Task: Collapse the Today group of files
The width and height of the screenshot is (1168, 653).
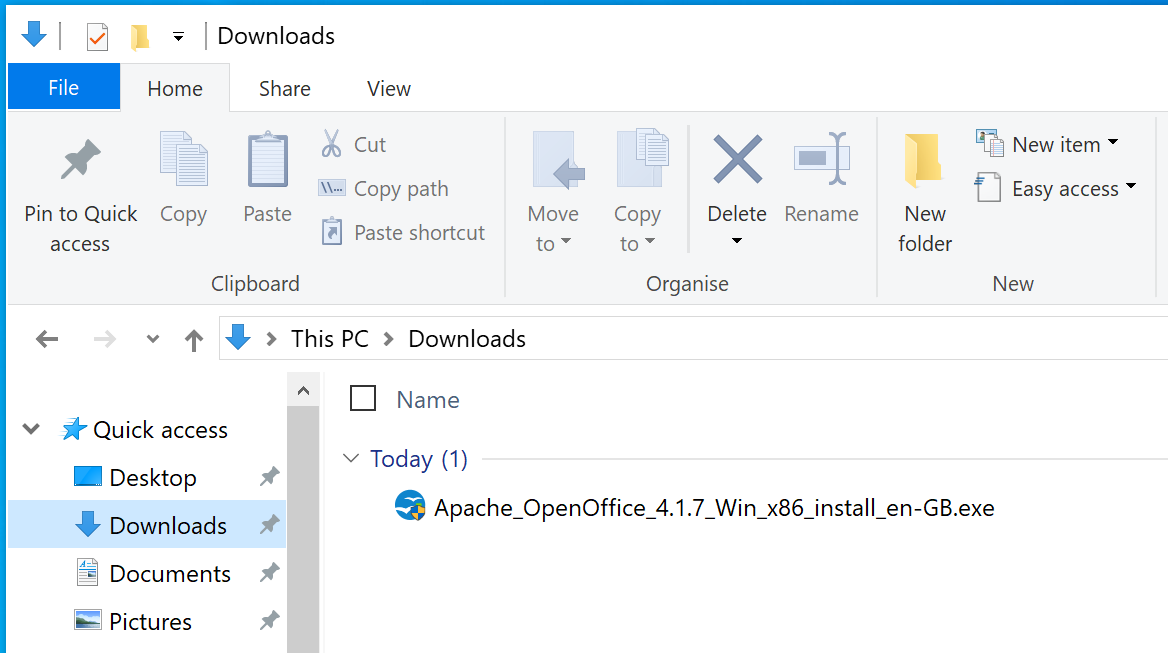Action: click(x=351, y=459)
